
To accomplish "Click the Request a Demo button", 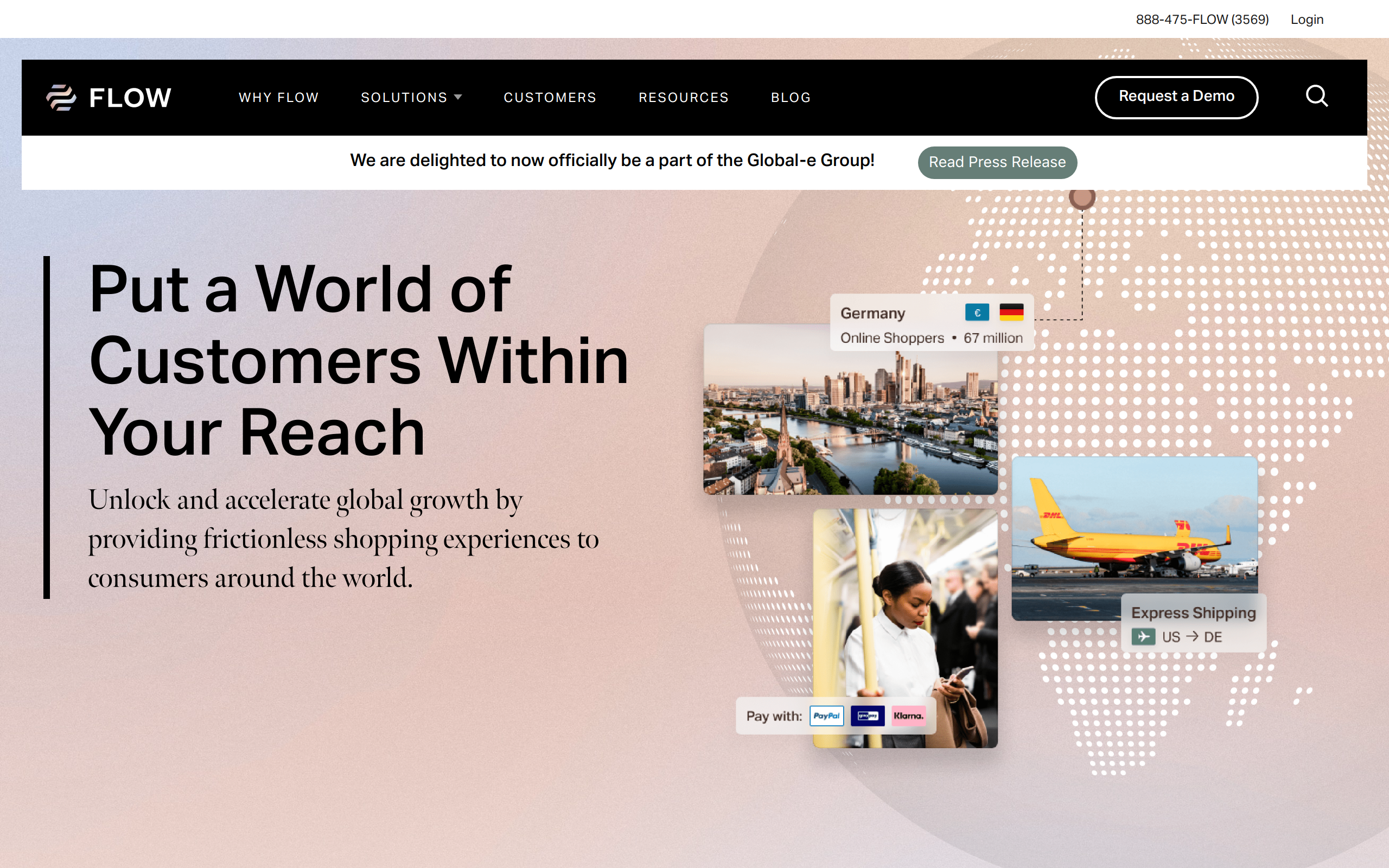I will pos(1176,97).
